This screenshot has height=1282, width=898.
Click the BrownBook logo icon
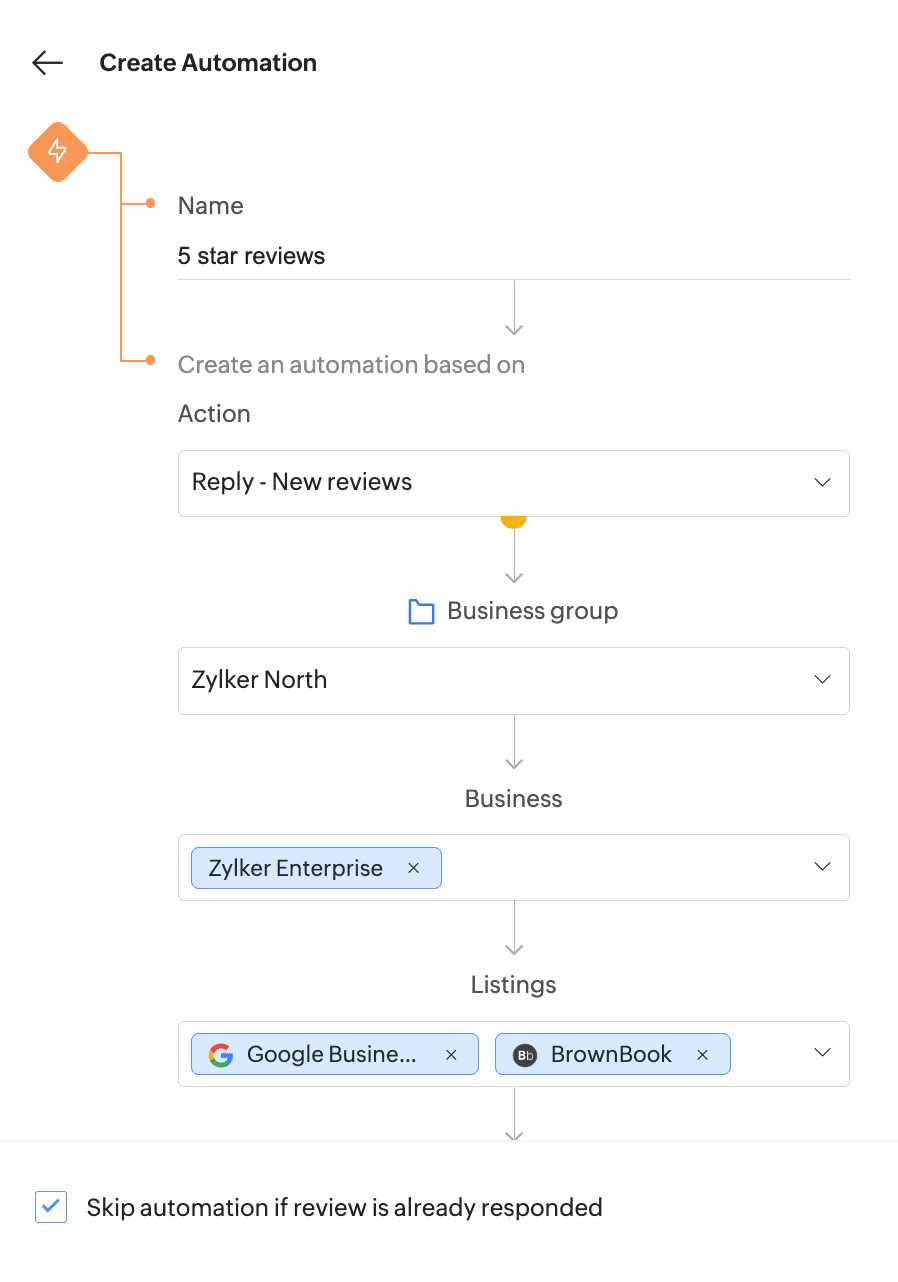tap(525, 1055)
